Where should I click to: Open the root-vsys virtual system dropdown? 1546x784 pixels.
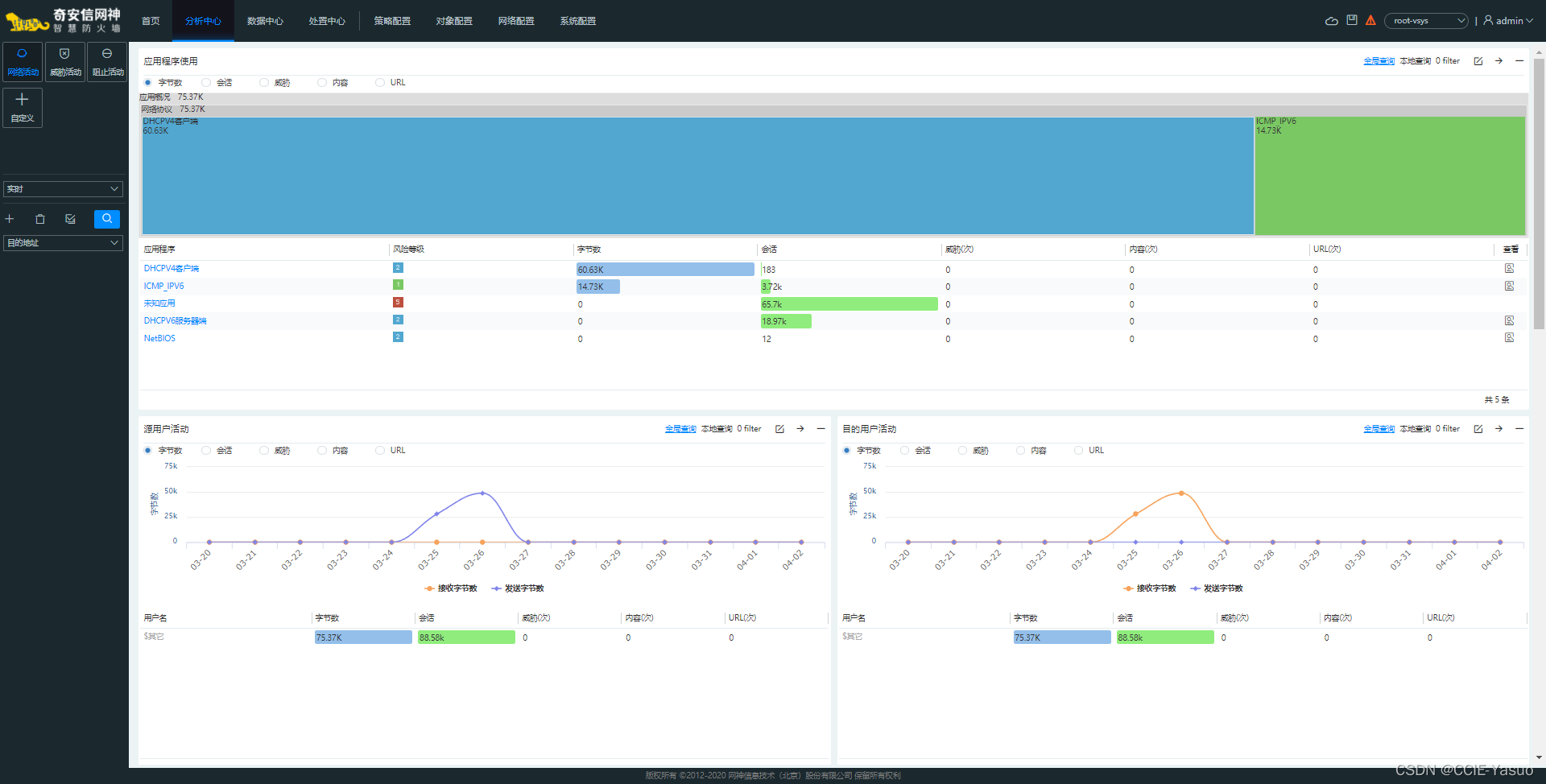(1426, 21)
